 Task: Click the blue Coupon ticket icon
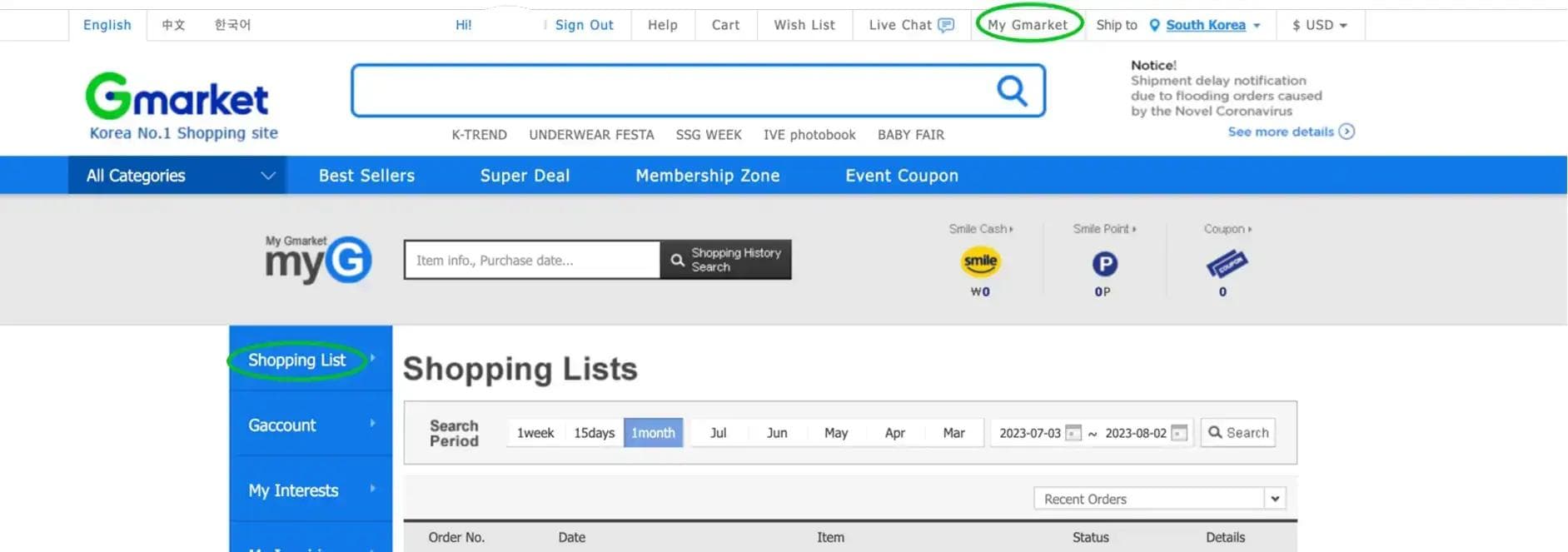[x=1226, y=265]
